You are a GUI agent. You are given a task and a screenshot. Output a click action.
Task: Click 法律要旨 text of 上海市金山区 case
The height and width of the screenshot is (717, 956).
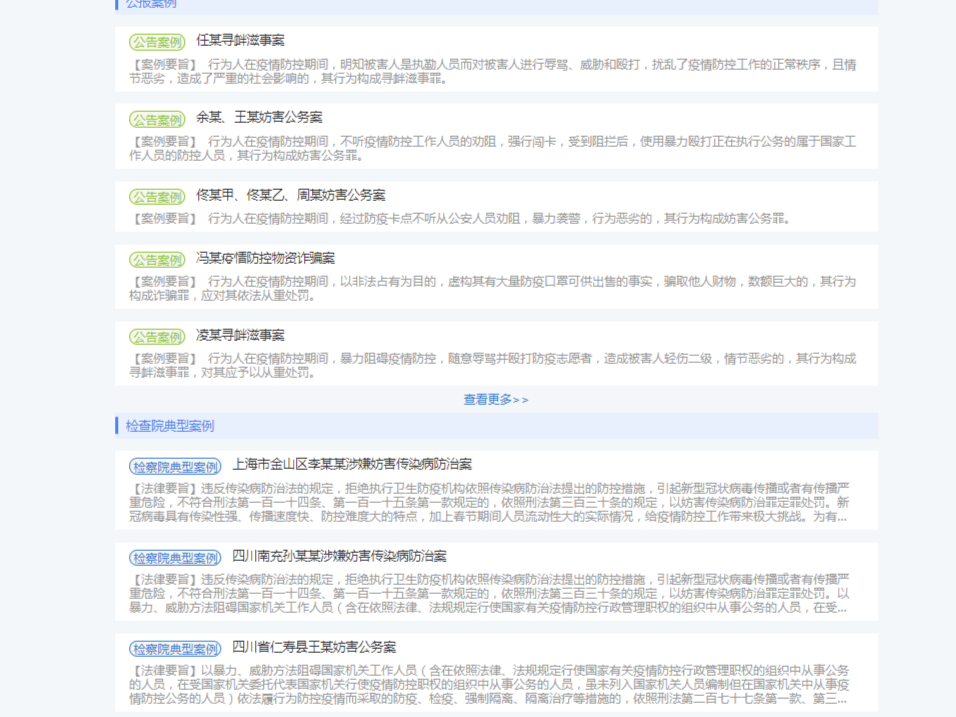point(489,502)
